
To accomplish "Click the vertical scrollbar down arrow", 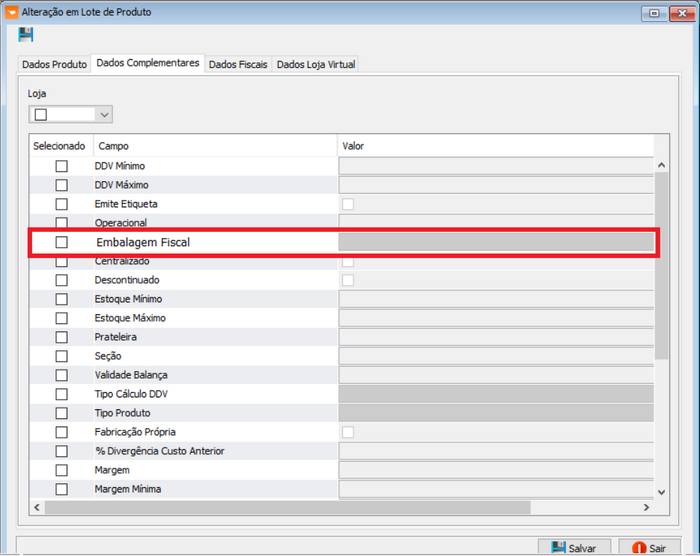I will coord(660,491).
